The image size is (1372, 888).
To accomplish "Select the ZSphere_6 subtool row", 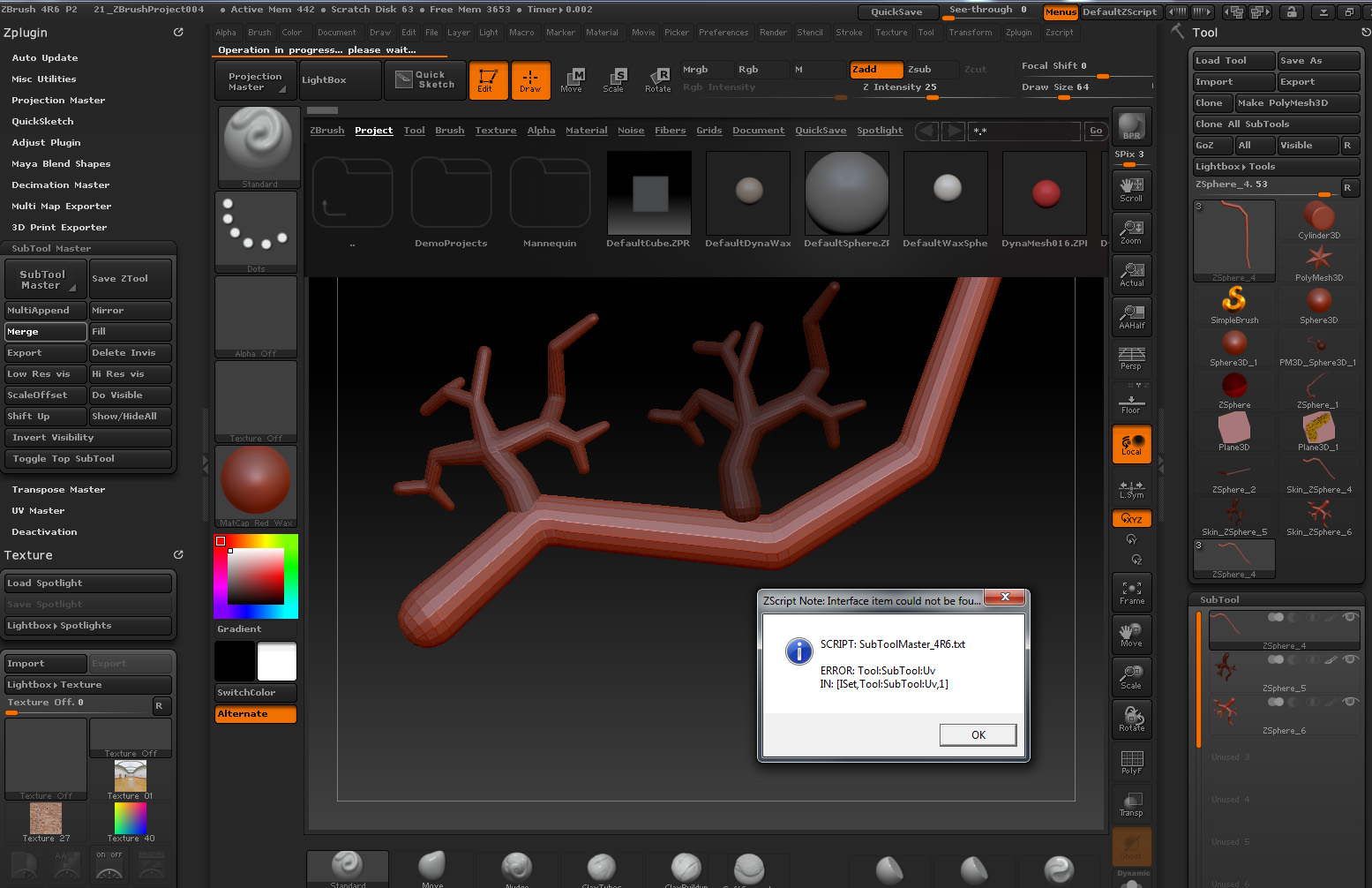I will (x=1284, y=716).
